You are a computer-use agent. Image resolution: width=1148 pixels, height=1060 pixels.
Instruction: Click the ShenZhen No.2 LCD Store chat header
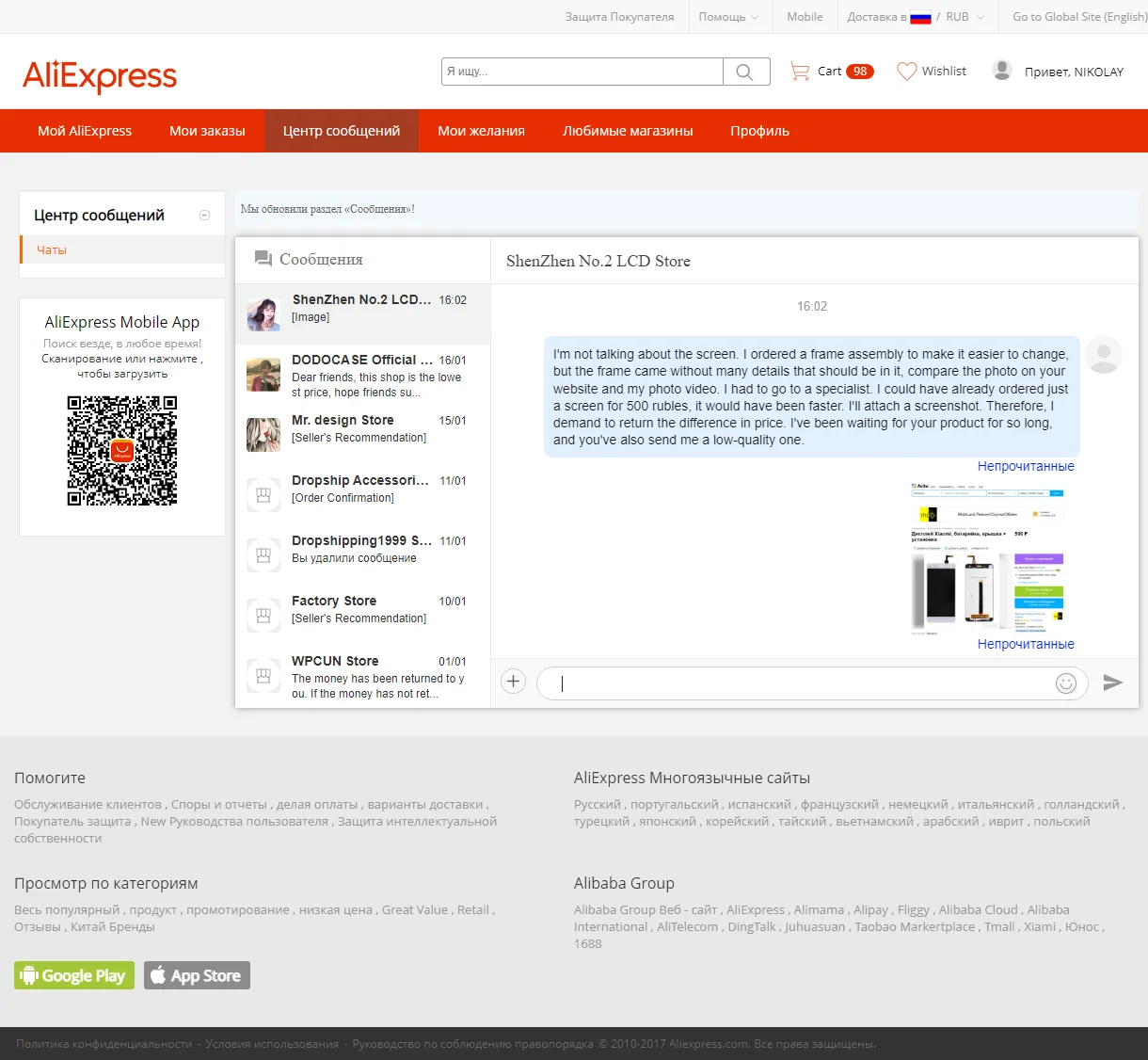(x=598, y=261)
